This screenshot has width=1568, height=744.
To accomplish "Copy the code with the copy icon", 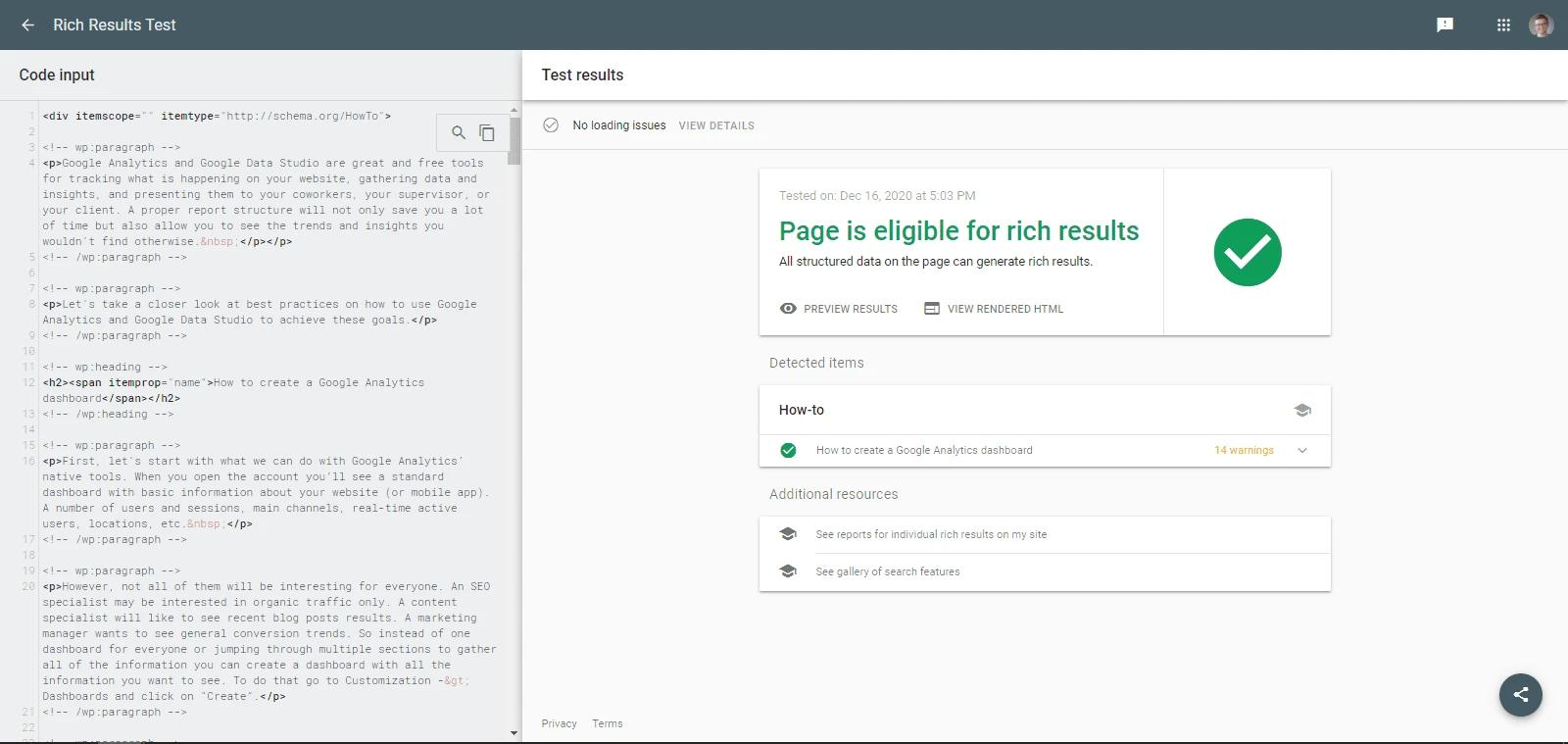I will [486, 132].
